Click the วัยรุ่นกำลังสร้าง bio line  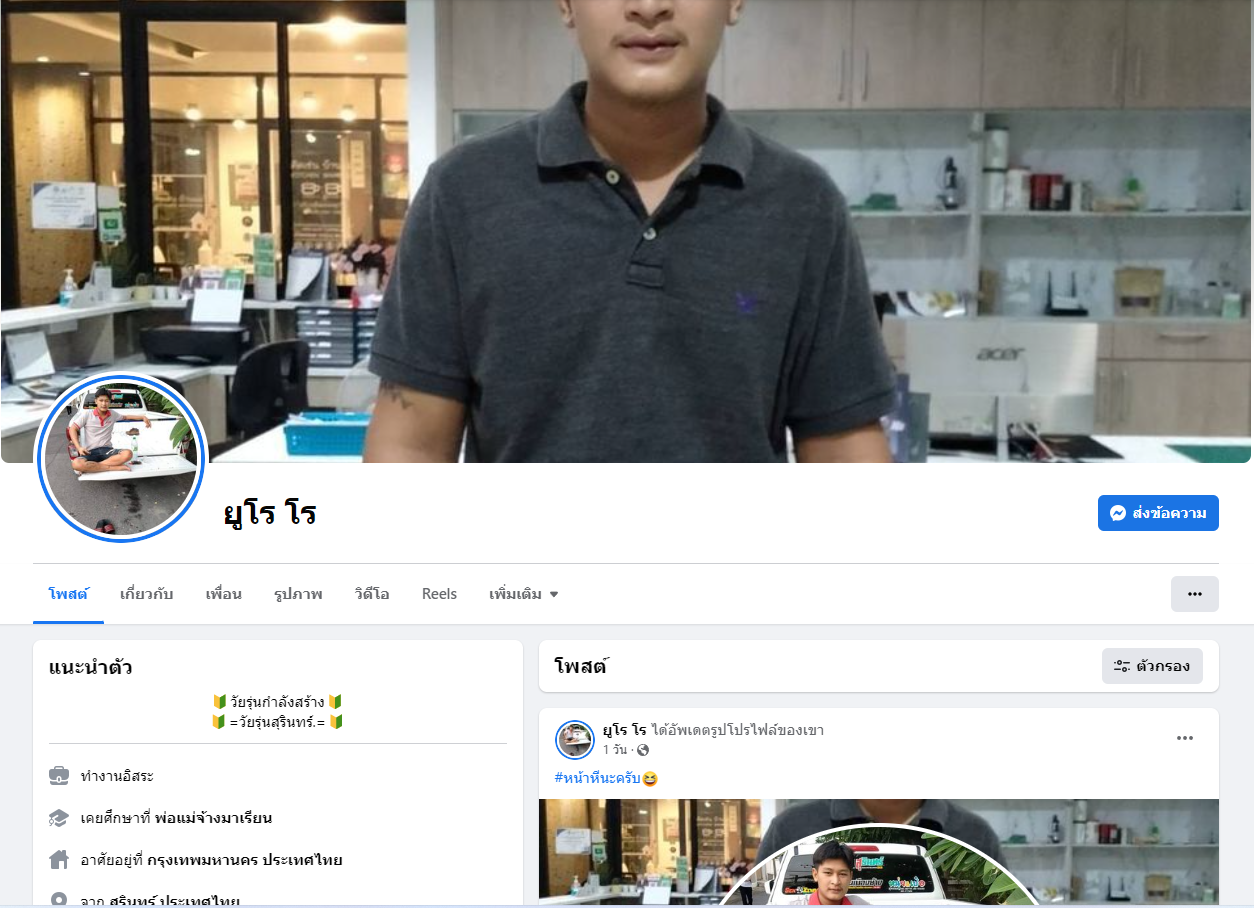[x=278, y=702]
